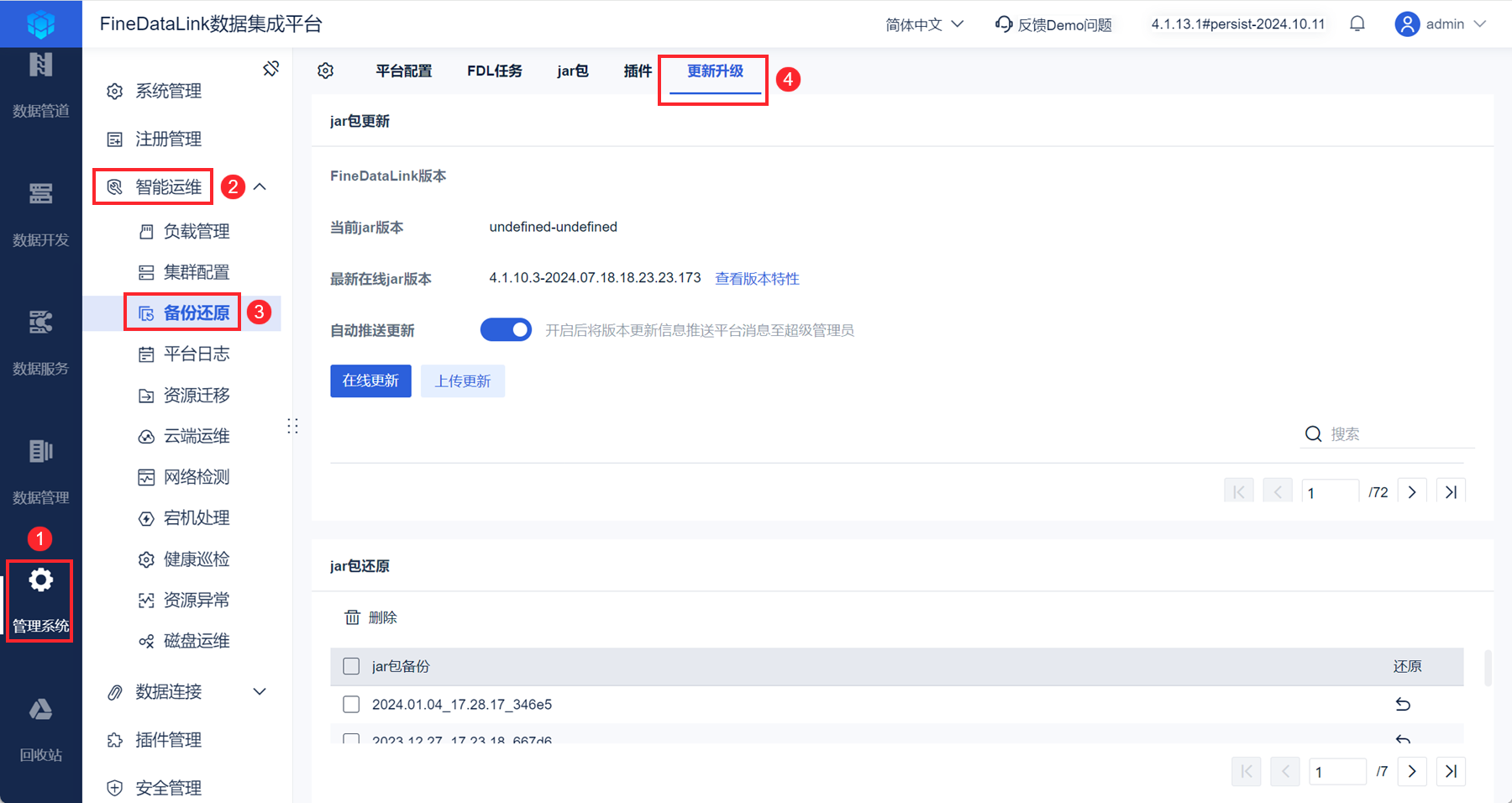Open the 管理系统 gear module
The height and width of the screenshot is (803, 1512).
tap(40, 601)
